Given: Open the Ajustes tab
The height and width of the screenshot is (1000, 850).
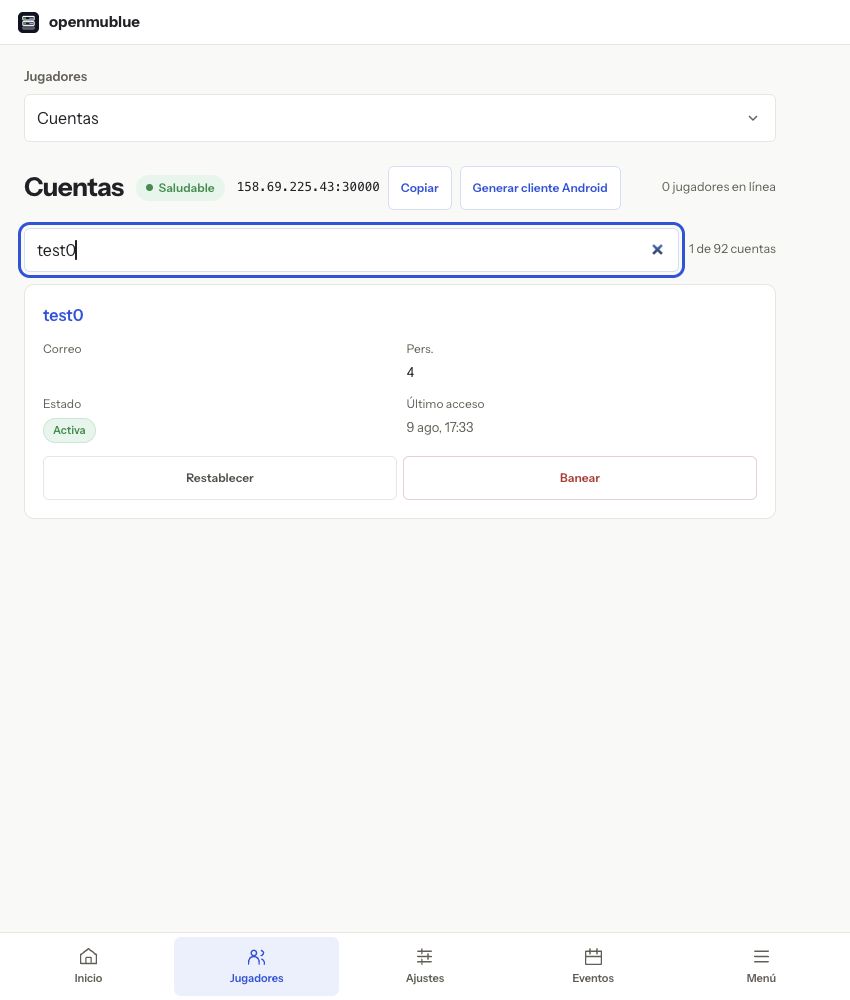Looking at the screenshot, I should (x=425, y=966).
